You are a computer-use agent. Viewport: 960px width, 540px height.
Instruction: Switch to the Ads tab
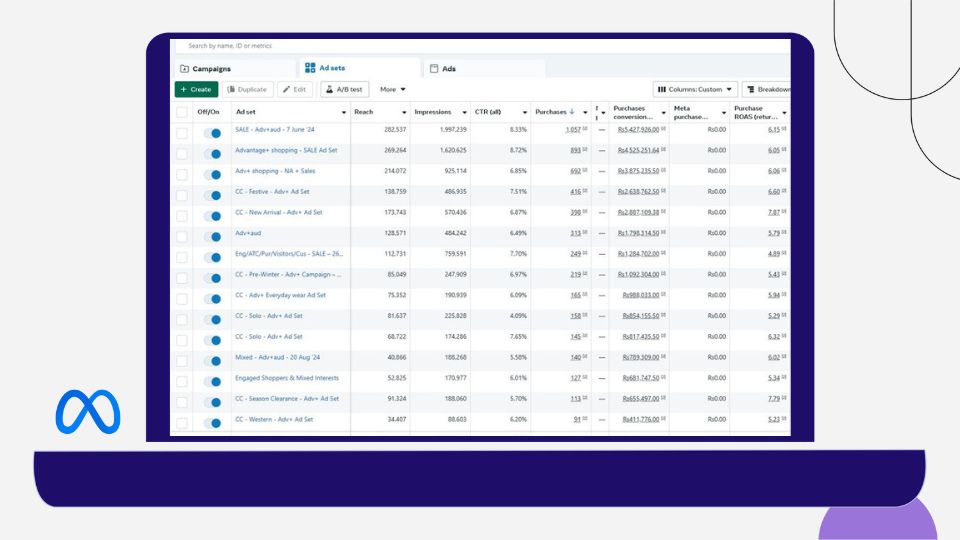(x=448, y=69)
